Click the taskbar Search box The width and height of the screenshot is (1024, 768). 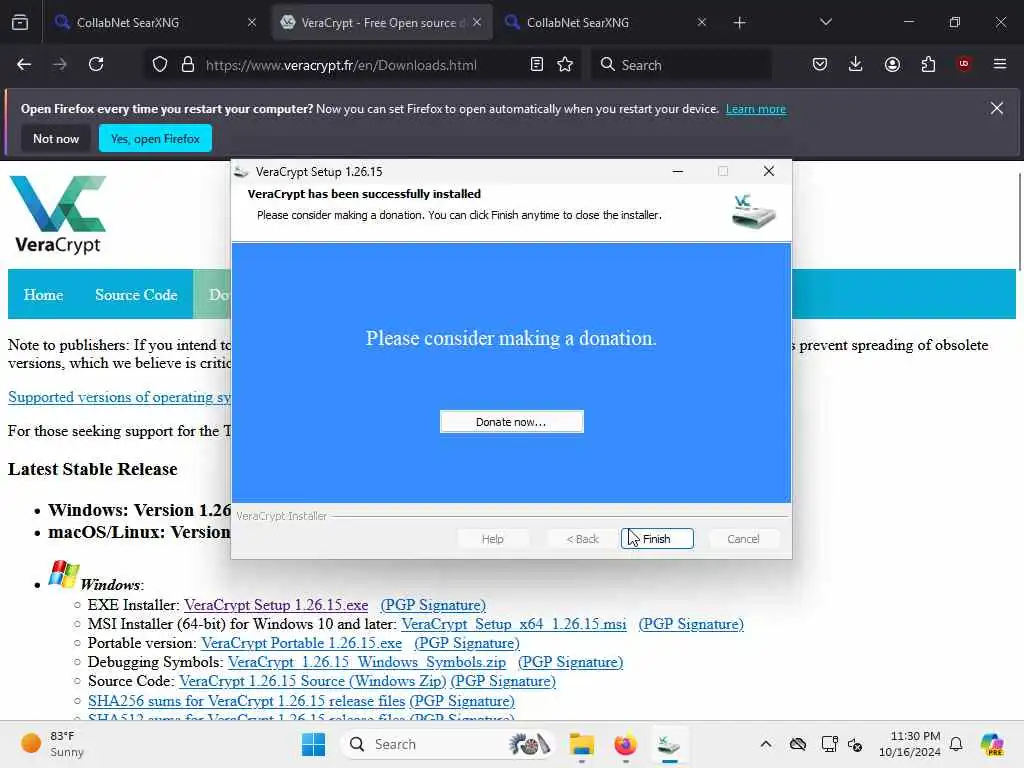tap(449, 744)
